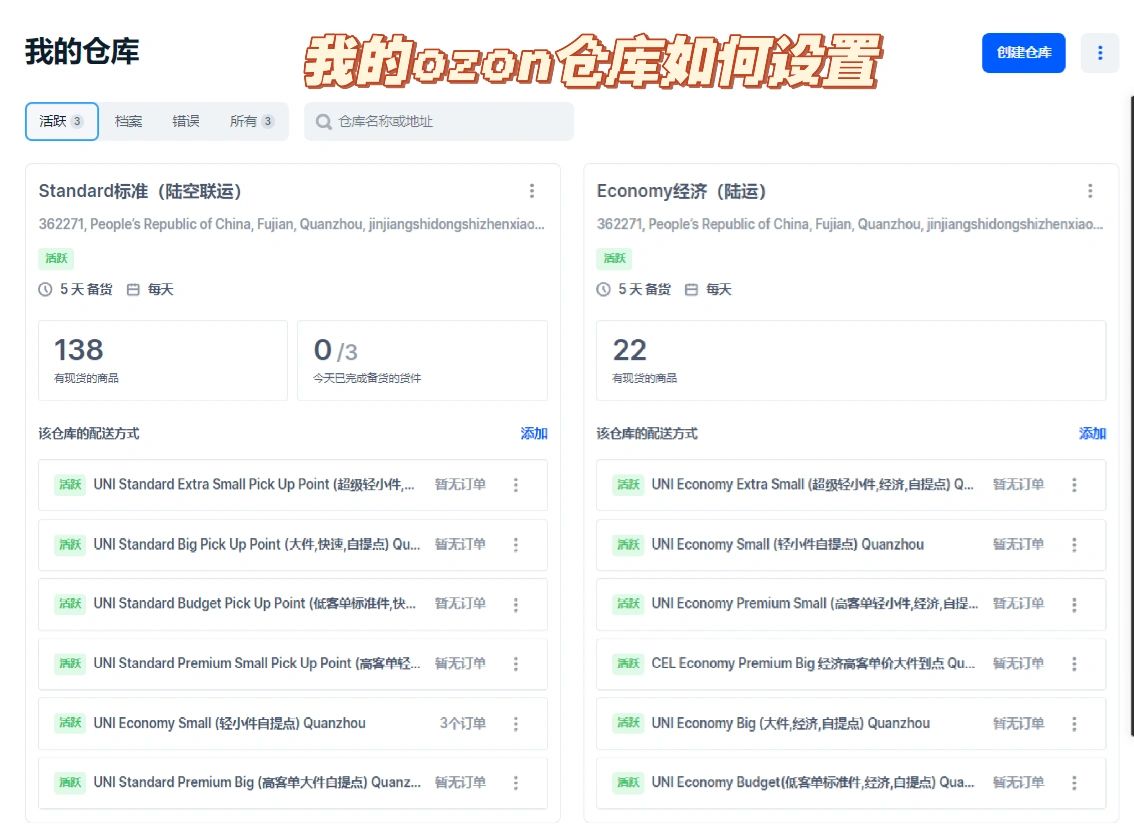The image size is (1134, 832).
Task: Click 每天 on the Economy经济 card
Action: (719, 289)
